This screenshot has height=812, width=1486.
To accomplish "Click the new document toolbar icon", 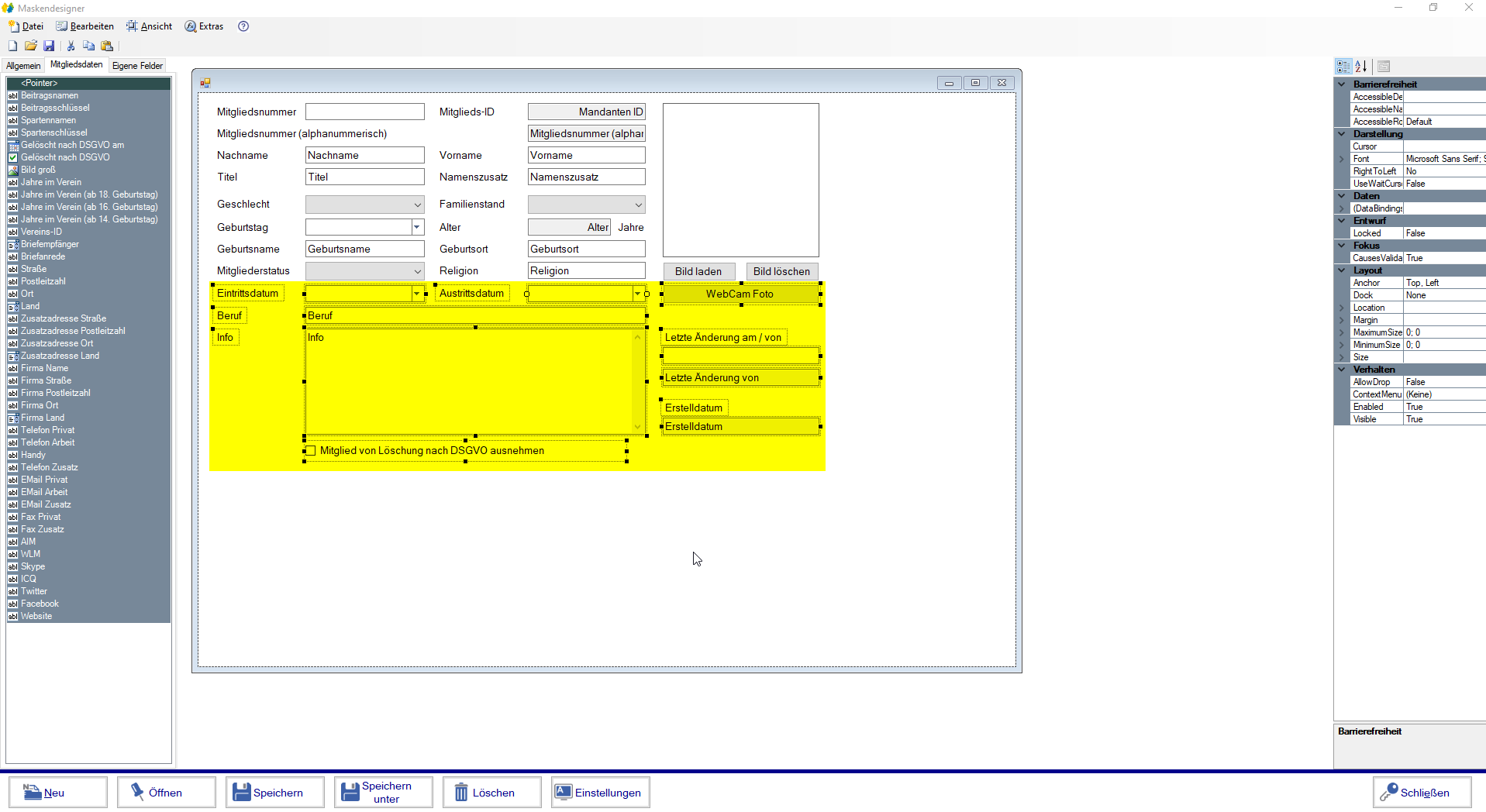I will point(12,46).
